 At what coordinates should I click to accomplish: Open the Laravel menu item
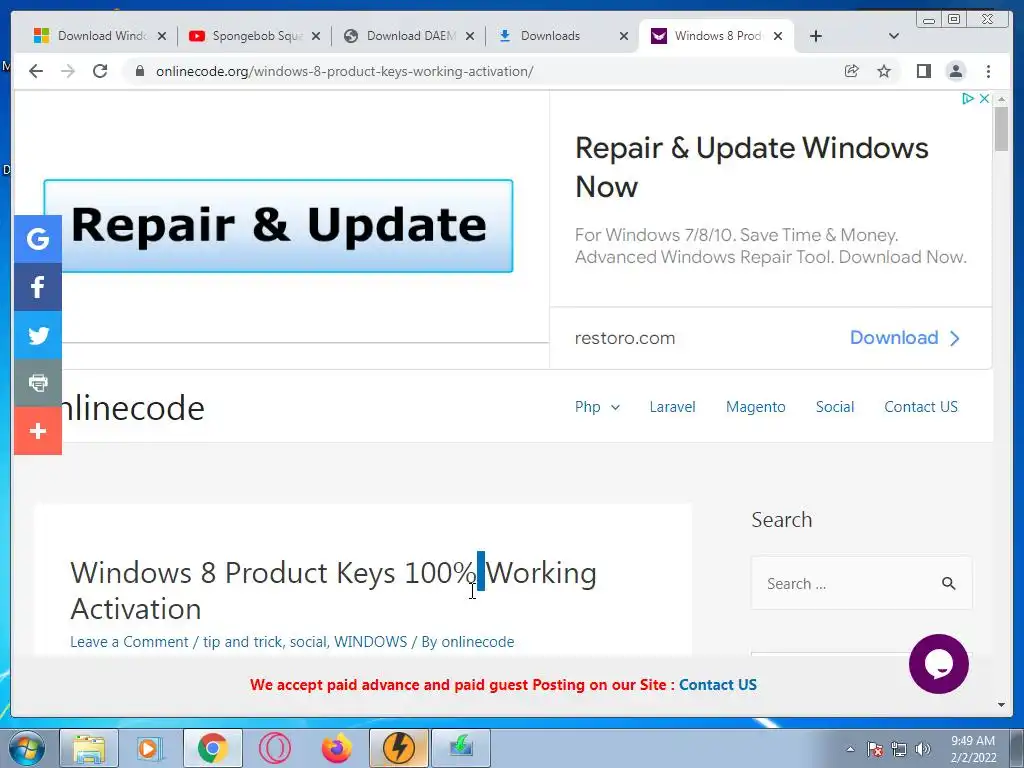[672, 407]
